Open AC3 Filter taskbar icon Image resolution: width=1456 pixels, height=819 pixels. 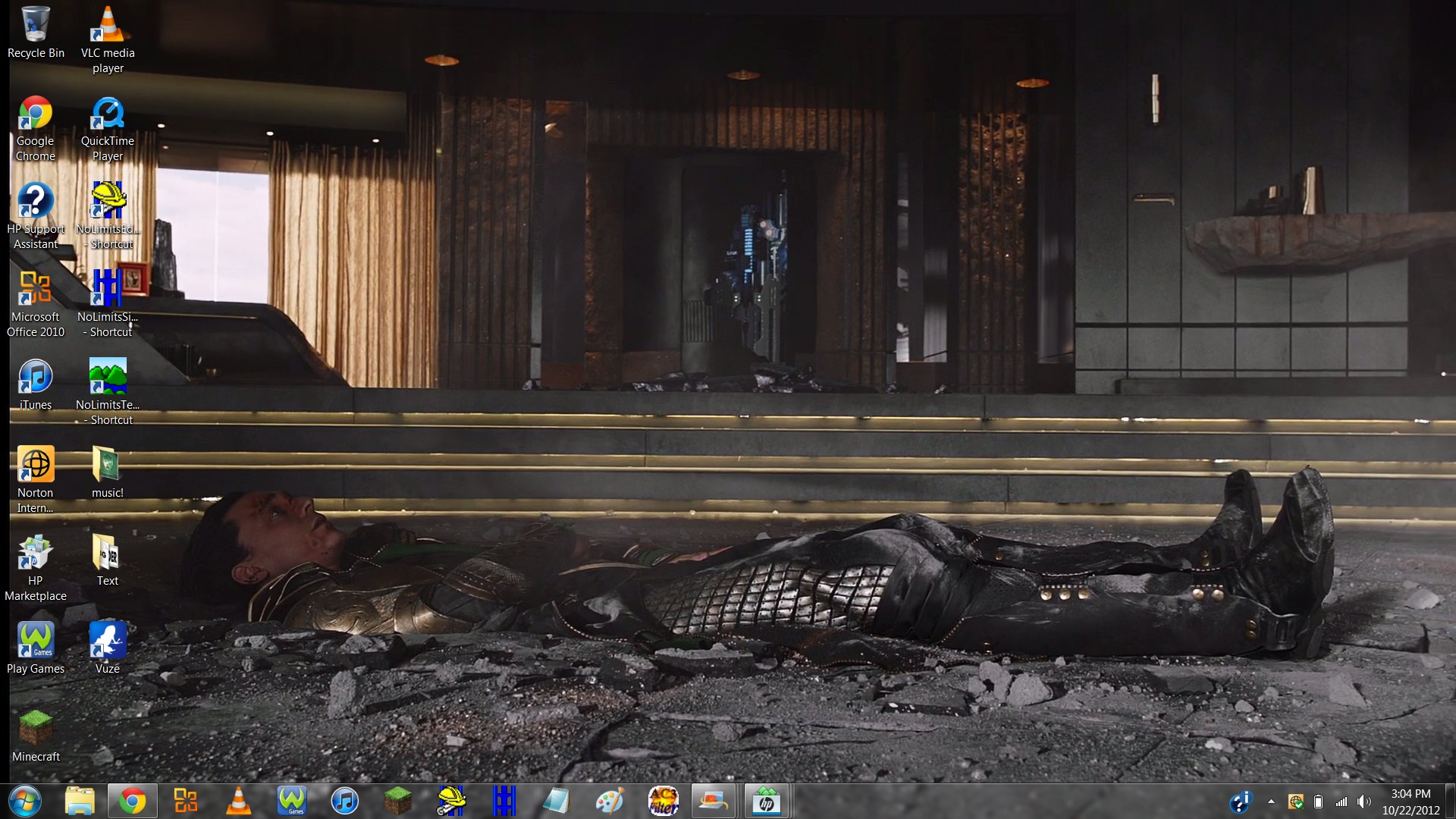(664, 801)
